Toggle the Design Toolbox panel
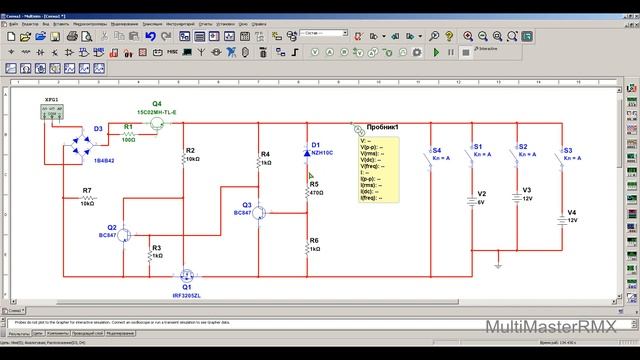 (184, 37)
